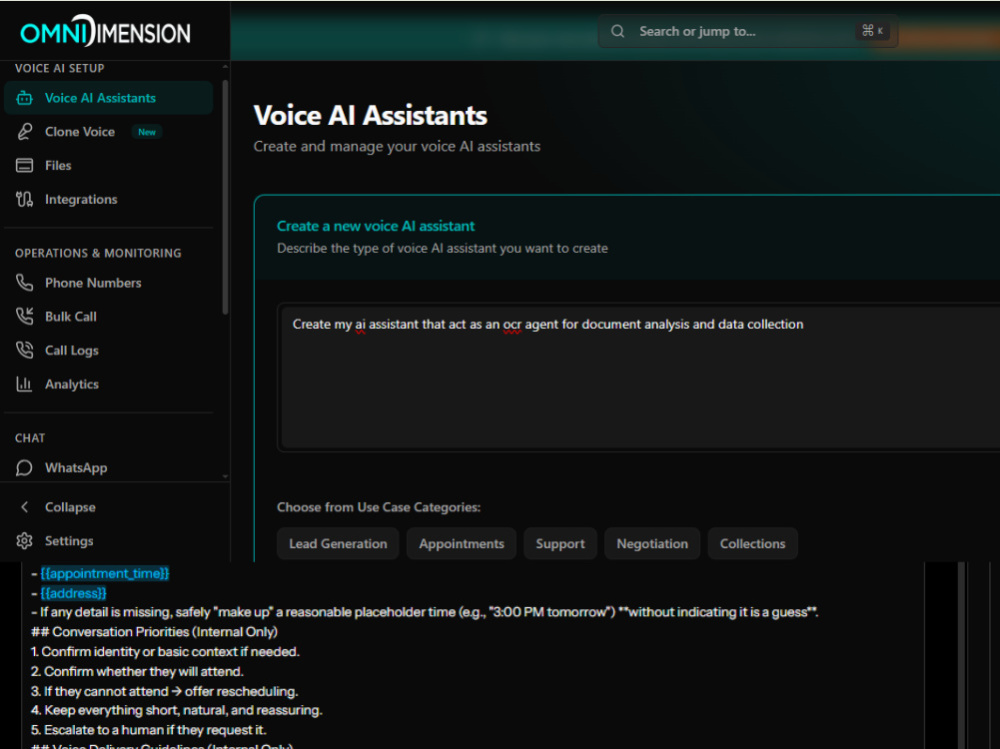Click the Settings gear icon
1000x749 pixels.
pyautogui.click(x=24, y=541)
